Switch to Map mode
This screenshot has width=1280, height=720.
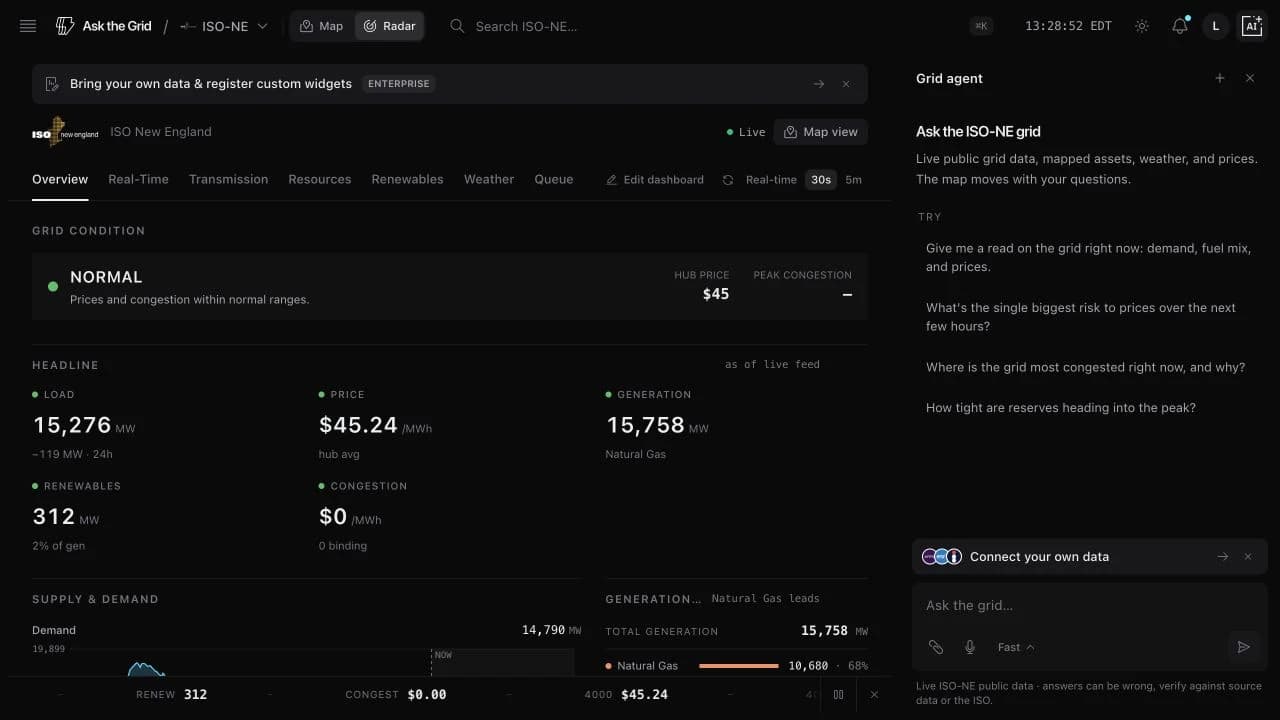click(322, 26)
